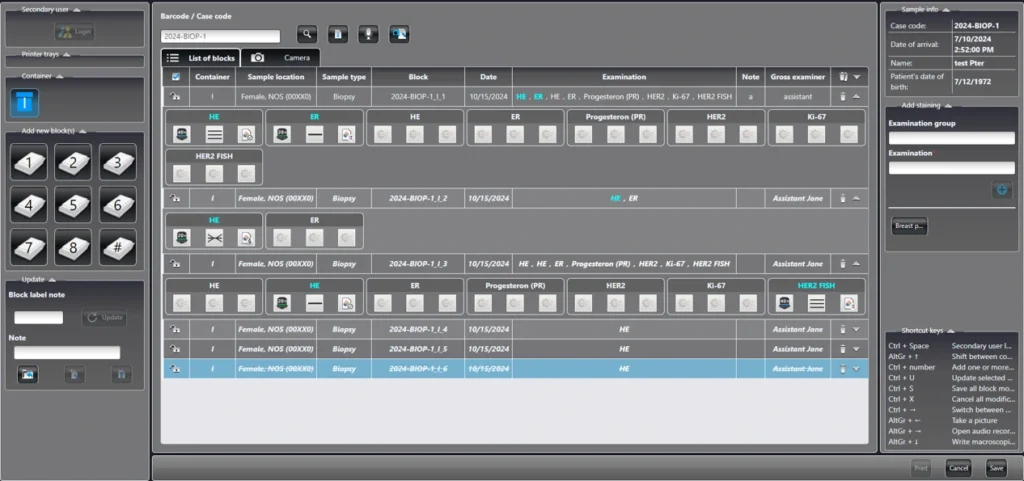Collapse block 2024-BIOP-1_I_1 examination details
The width and height of the screenshot is (1024, 481).
click(x=856, y=97)
